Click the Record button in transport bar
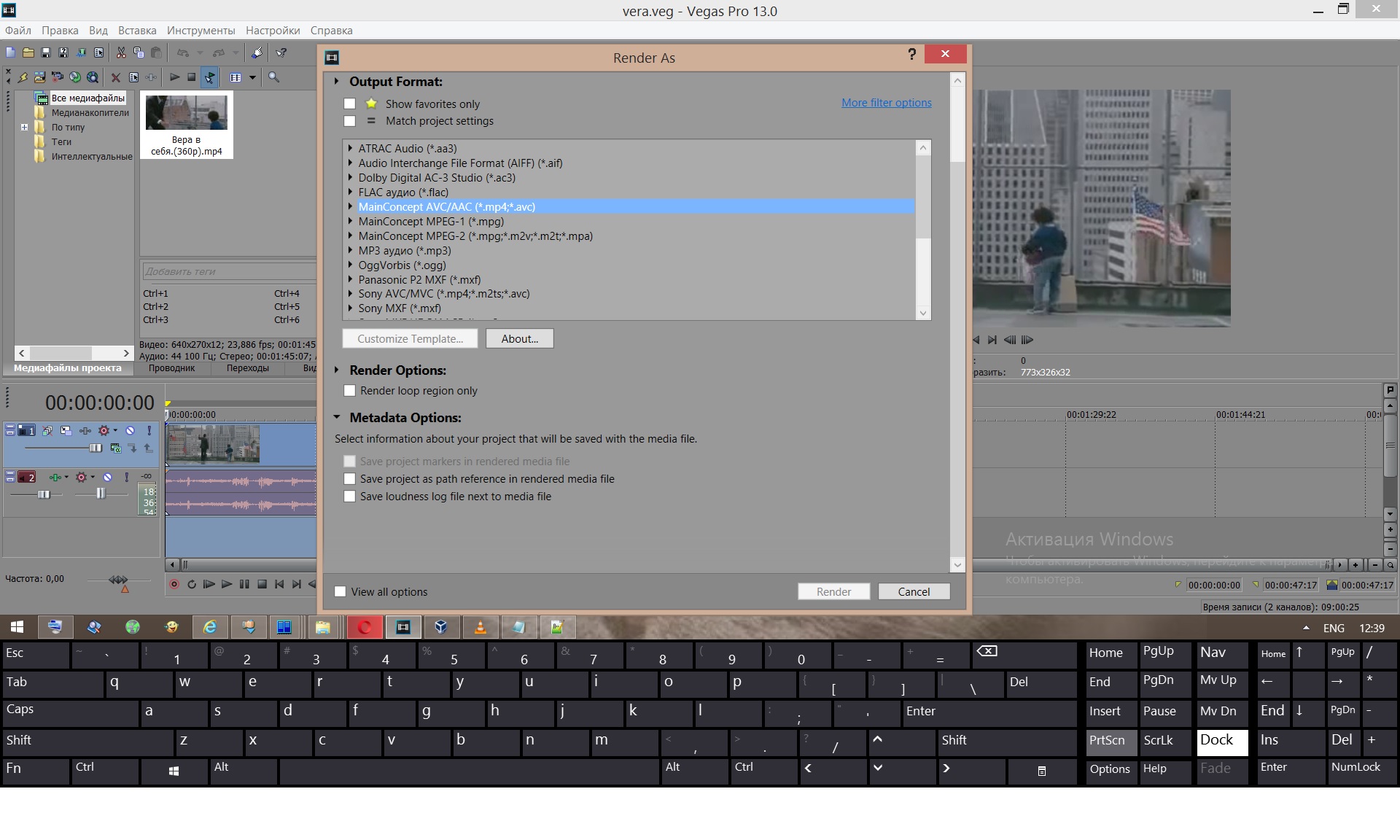 click(174, 584)
